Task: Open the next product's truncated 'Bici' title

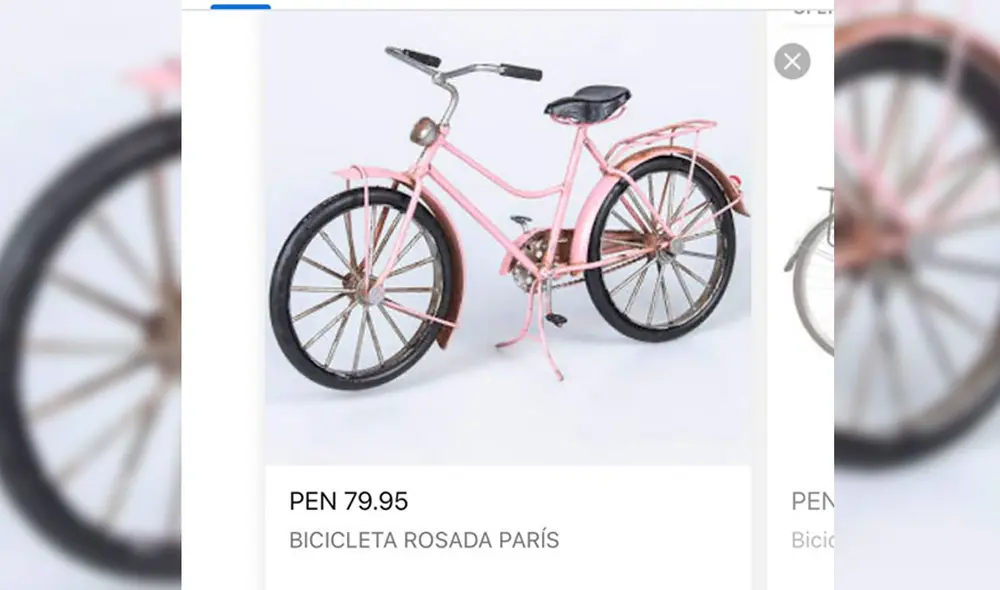Action: pos(812,541)
